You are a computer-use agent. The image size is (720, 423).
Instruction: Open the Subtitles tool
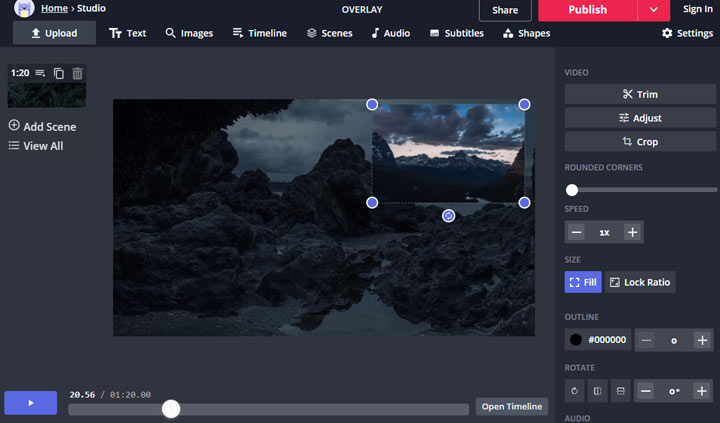(456, 33)
